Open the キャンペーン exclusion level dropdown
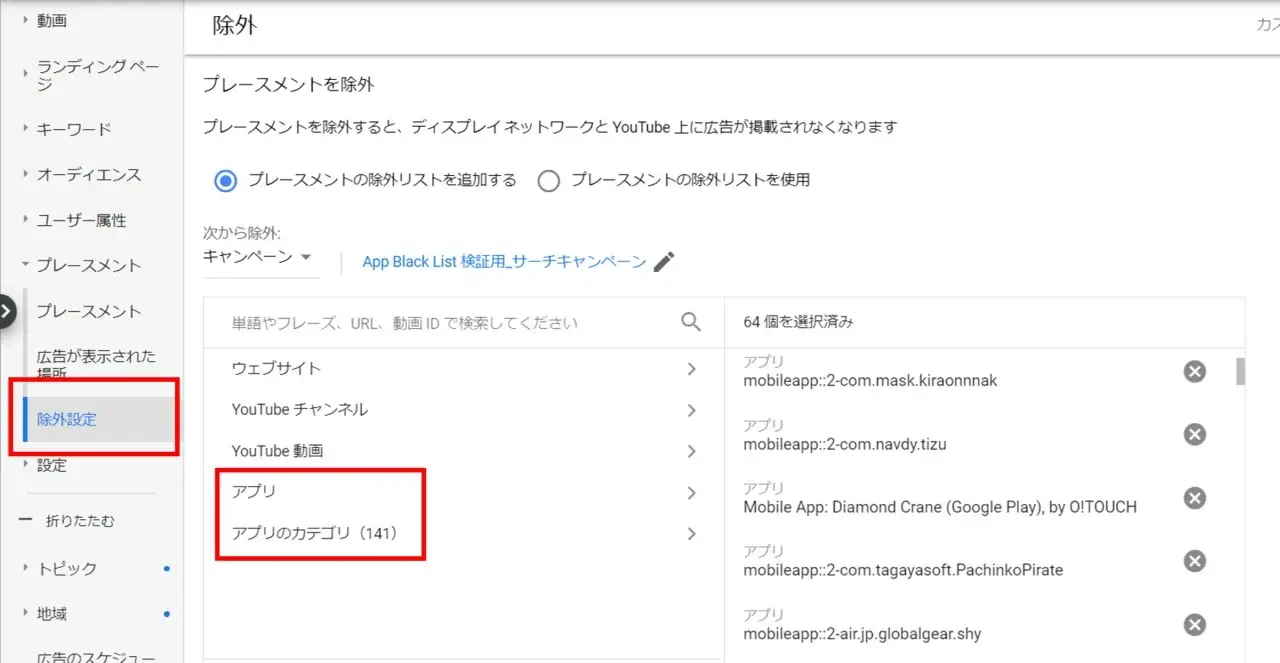Screen dimensions: 1280x663 point(259,257)
